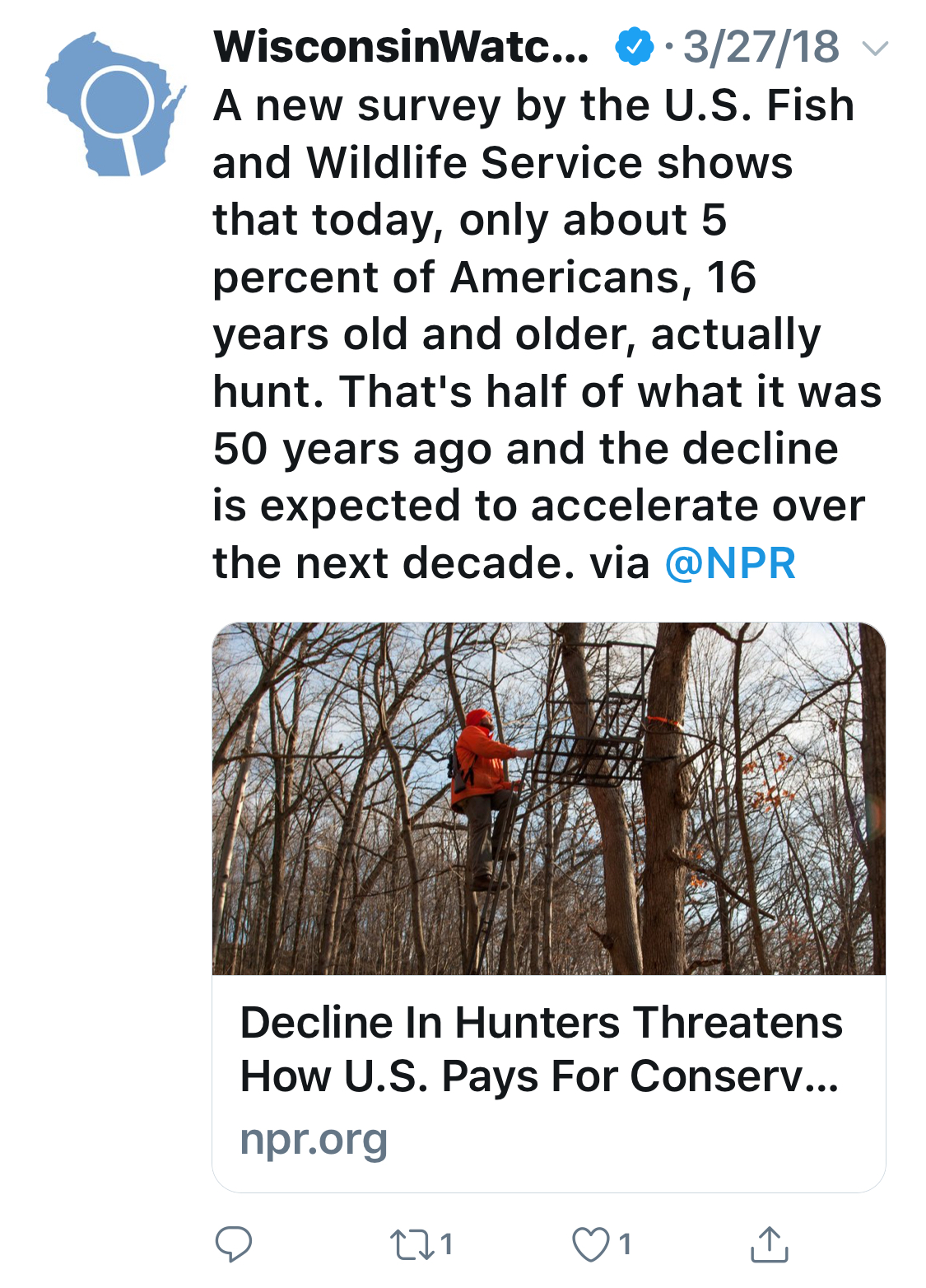
Task: Click the WisconsinWatc... account name
Action: [401, 47]
